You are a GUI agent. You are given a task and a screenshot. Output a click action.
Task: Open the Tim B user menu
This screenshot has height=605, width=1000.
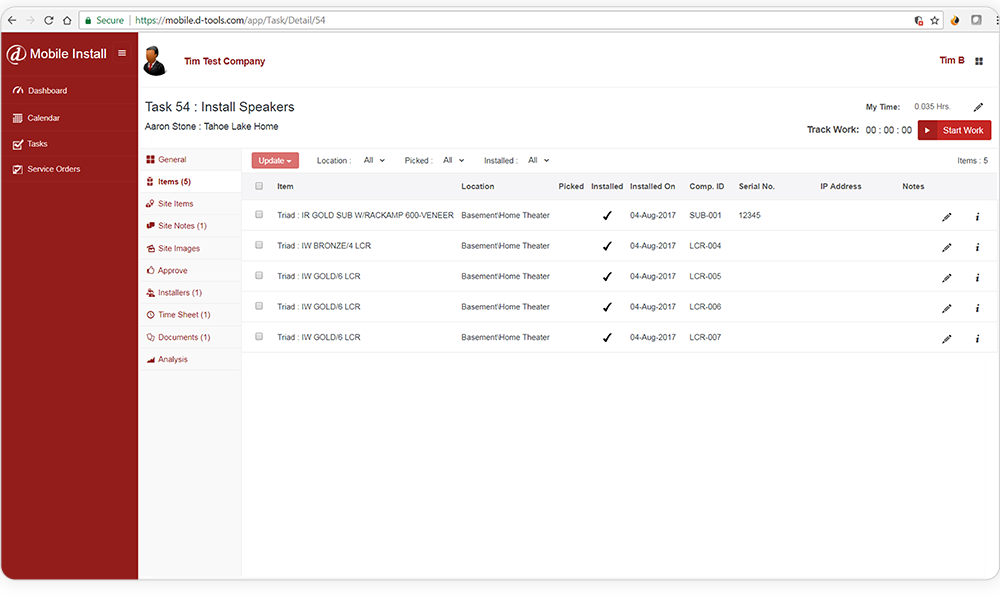pos(952,61)
